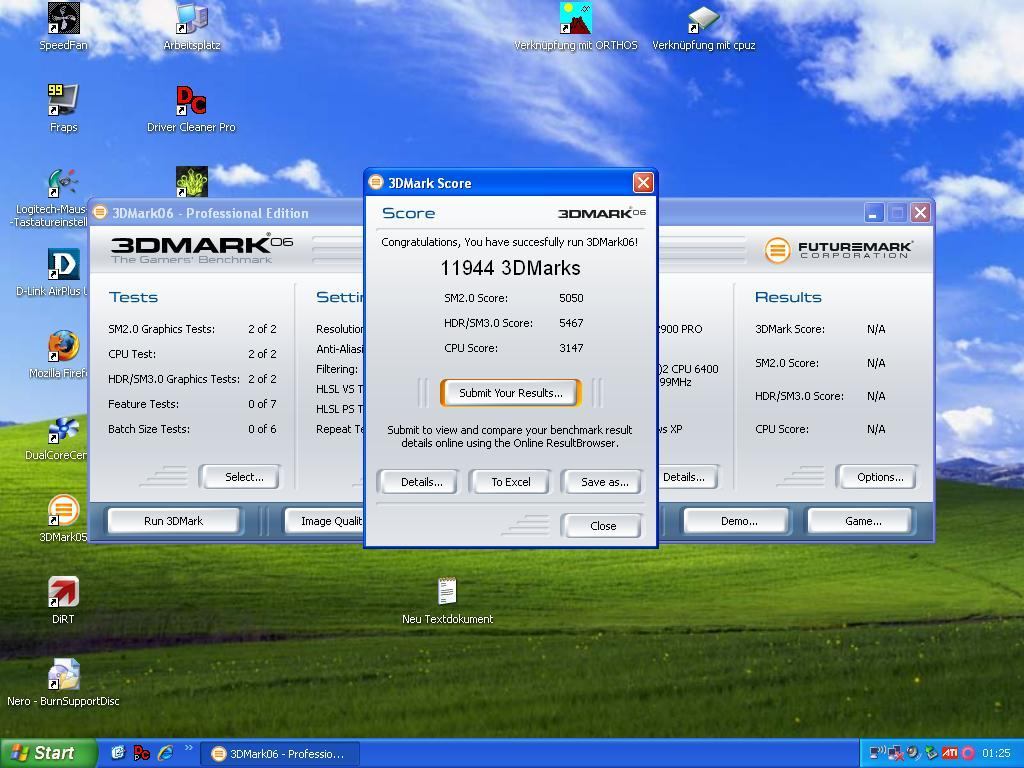Screen dimensions: 1024x768
Task: Click the green desktop icon above the 3DMark06 window
Action: point(191,181)
